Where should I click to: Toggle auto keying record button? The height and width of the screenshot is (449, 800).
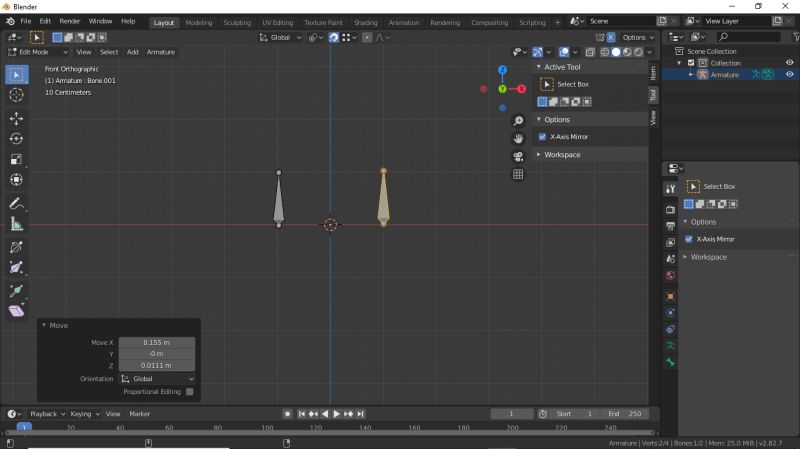[x=287, y=414]
